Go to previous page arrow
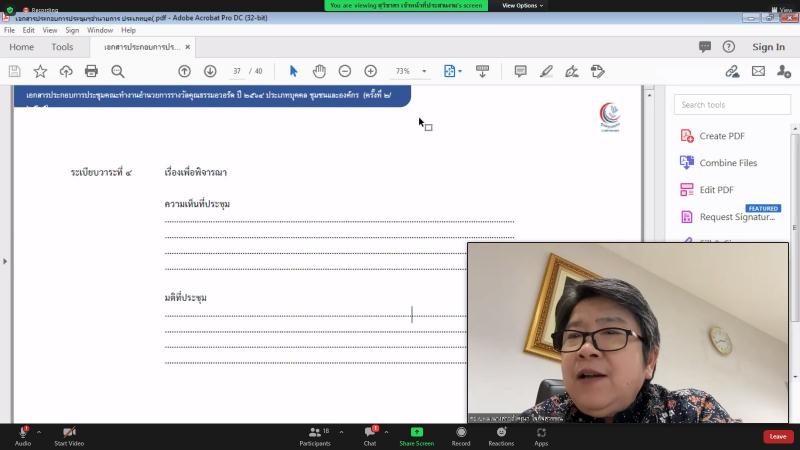Screen dimensions: 800x450 click(x=184, y=71)
